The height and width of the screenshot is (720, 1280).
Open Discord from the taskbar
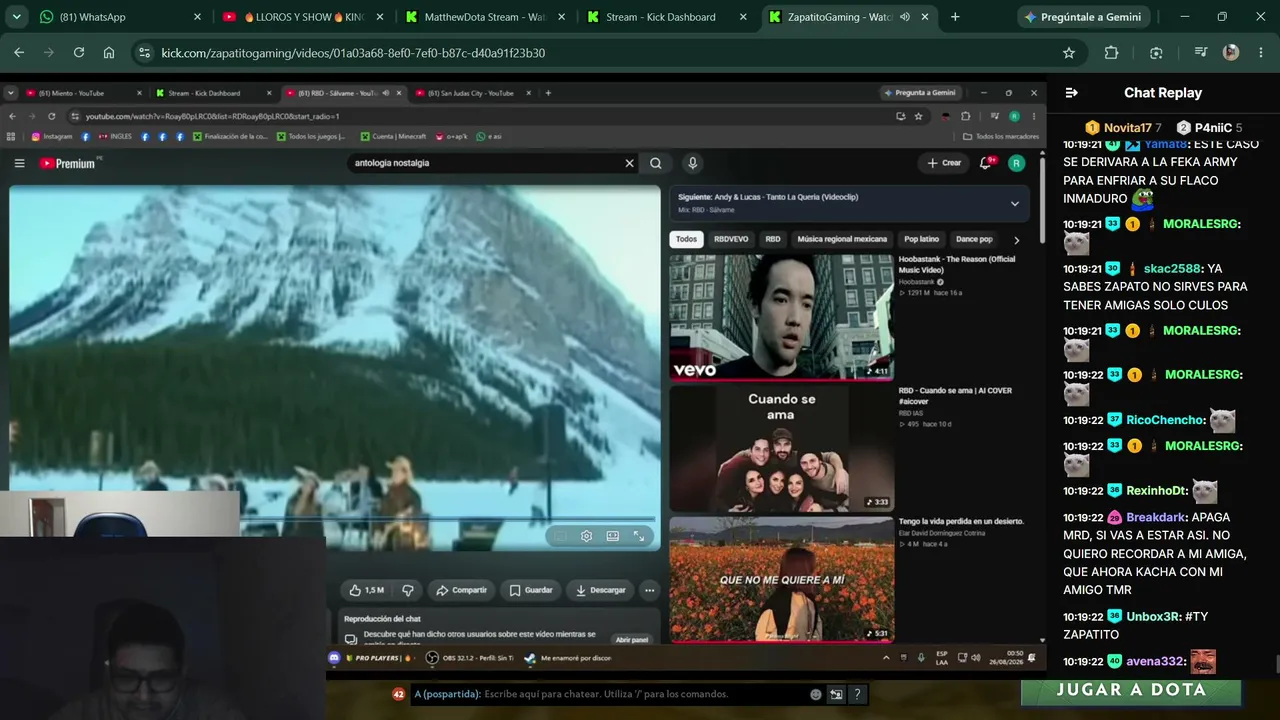[334, 658]
